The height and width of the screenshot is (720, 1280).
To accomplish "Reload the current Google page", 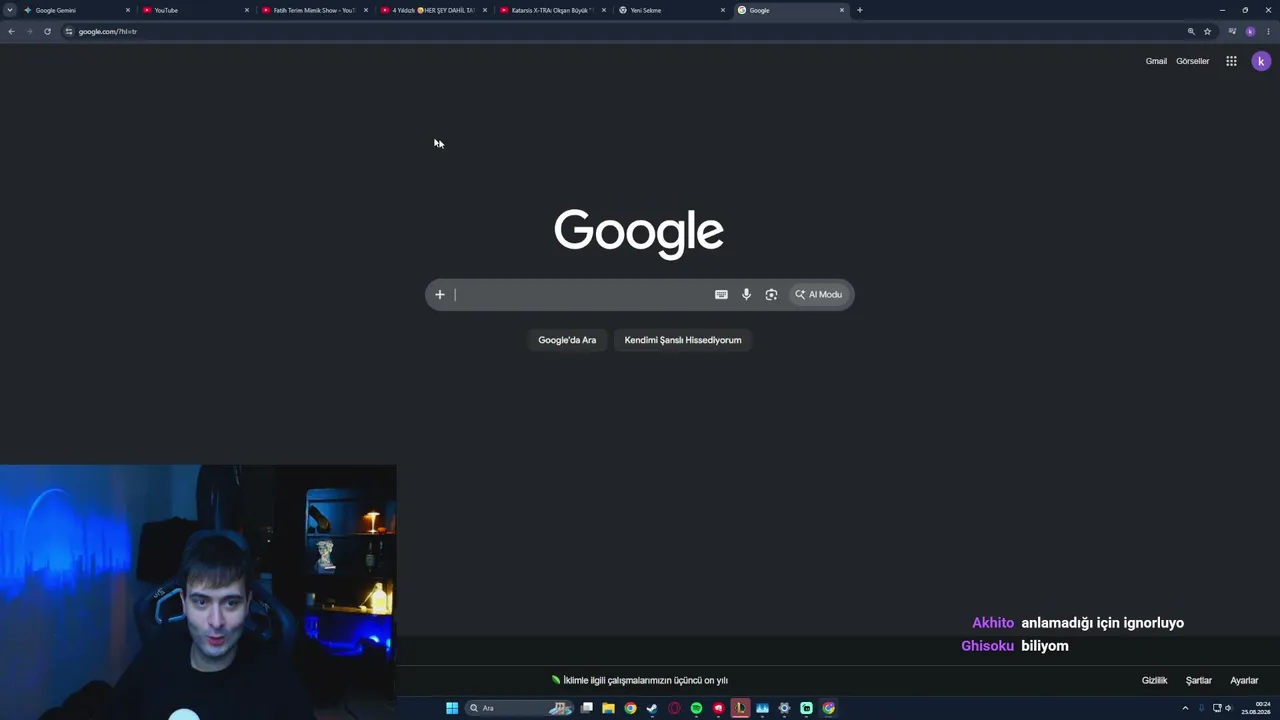I will pos(47,31).
